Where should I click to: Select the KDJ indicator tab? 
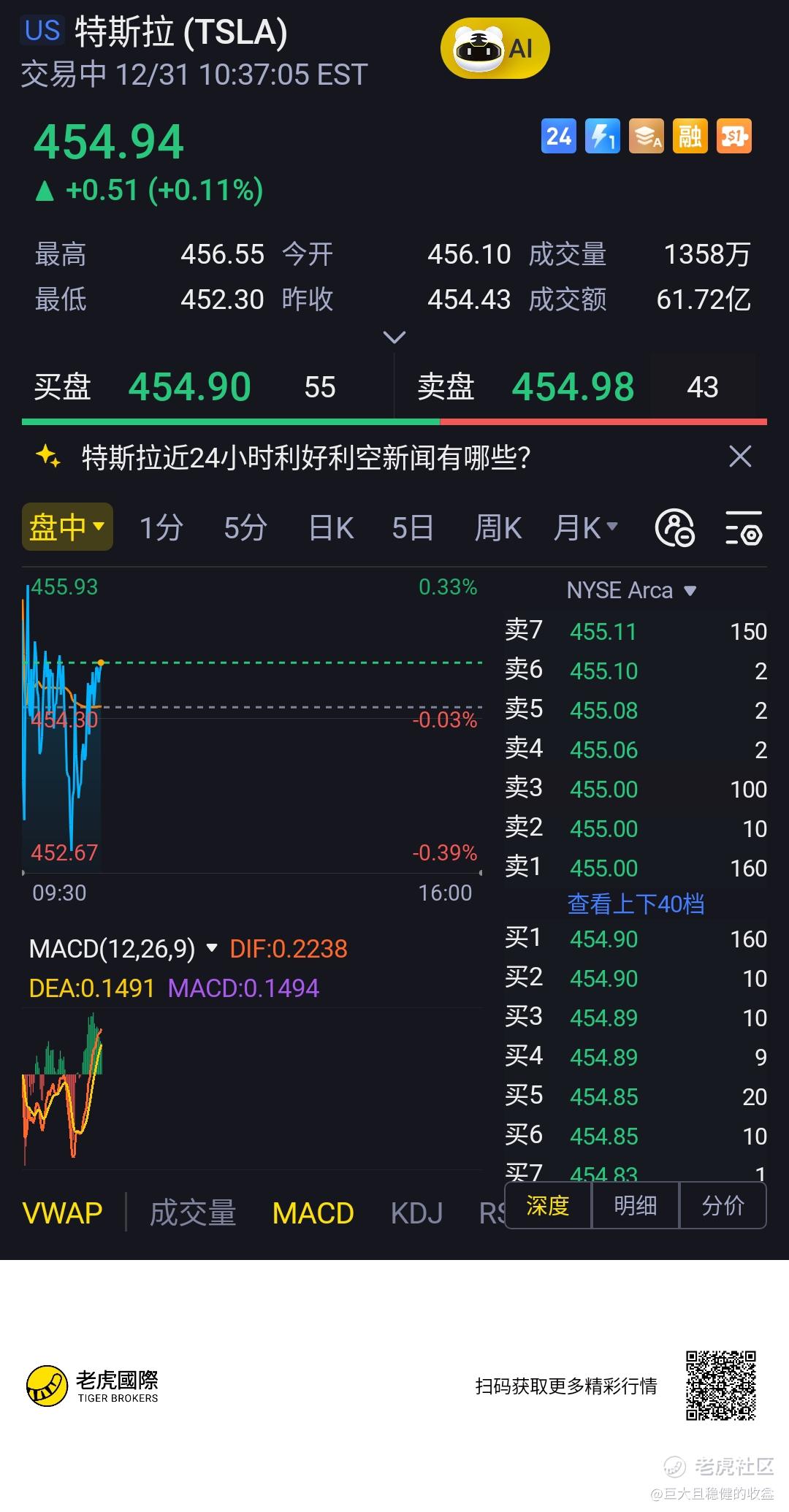416,1213
